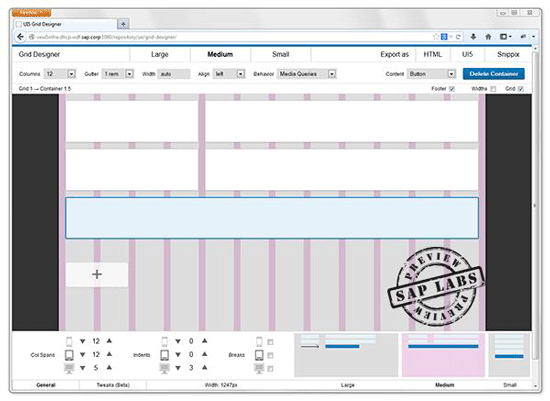Image resolution: width=550 pixels, height=401 pixels.
Task: Open the Align dropdown
Action: click(x=229, y=74)
